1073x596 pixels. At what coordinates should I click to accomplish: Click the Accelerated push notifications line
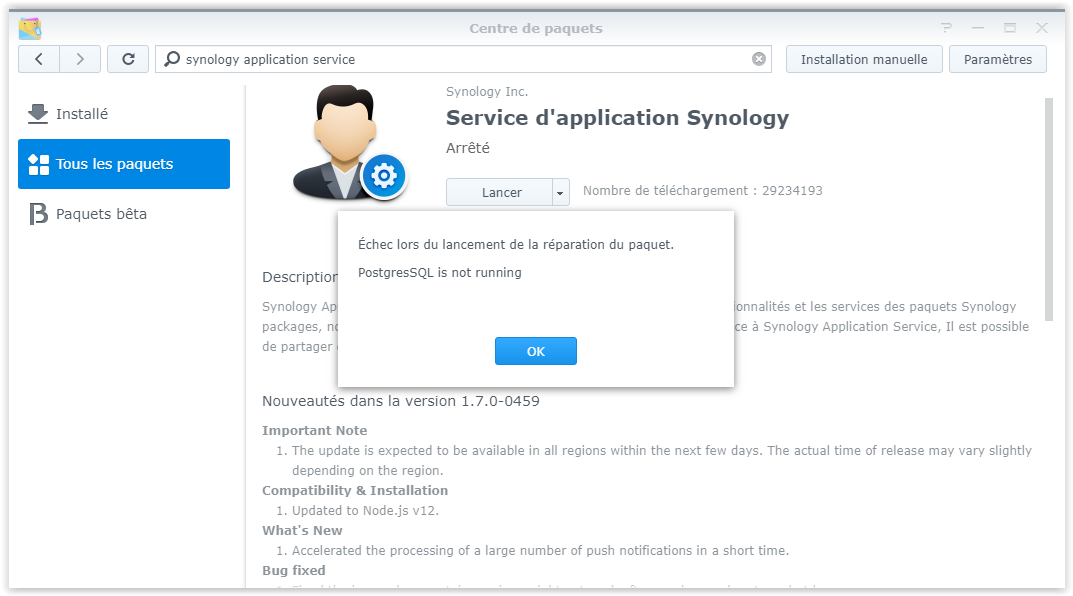click(x=541, y=550)
